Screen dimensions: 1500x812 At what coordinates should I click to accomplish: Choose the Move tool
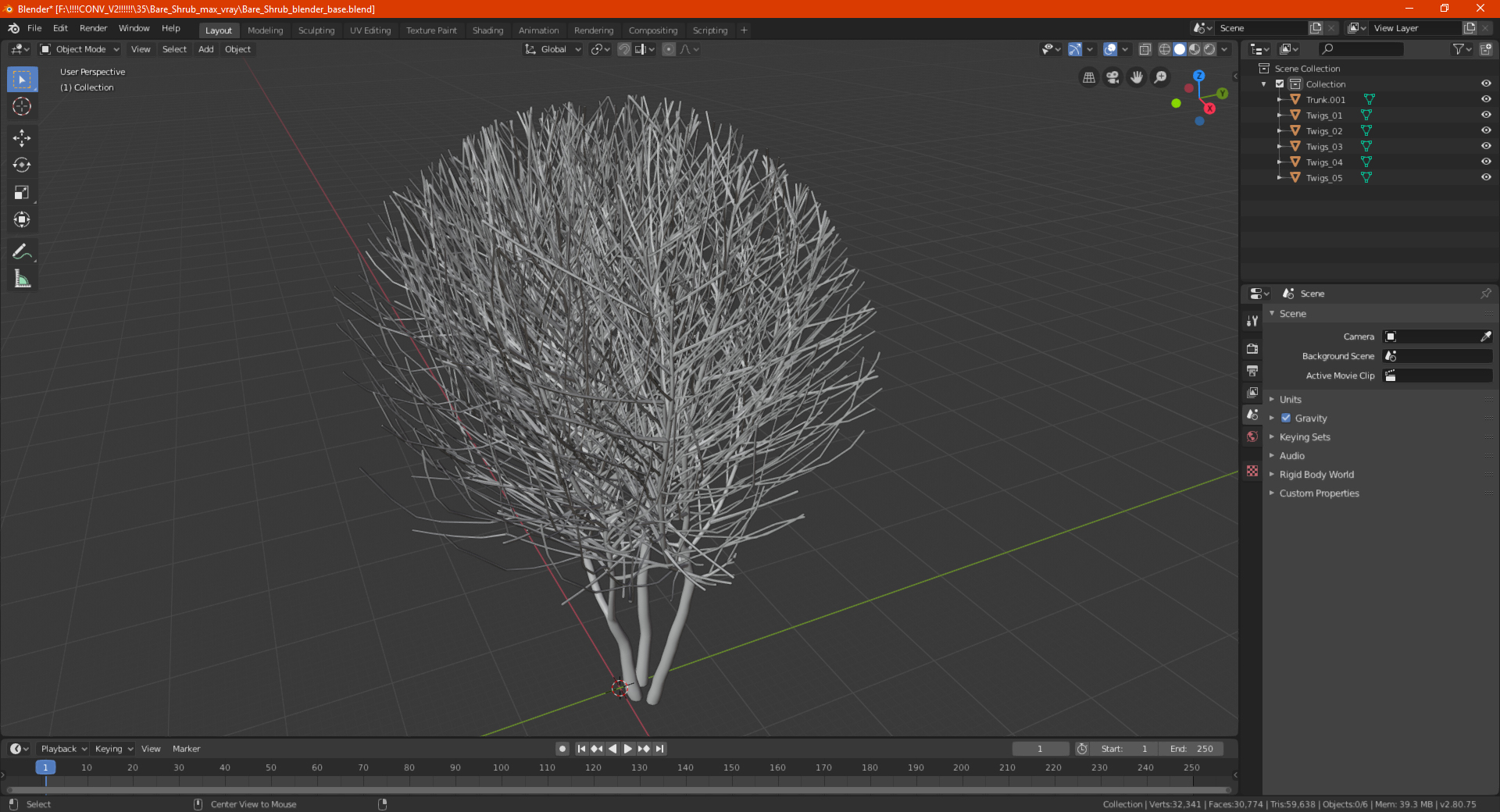pos(22,138)
